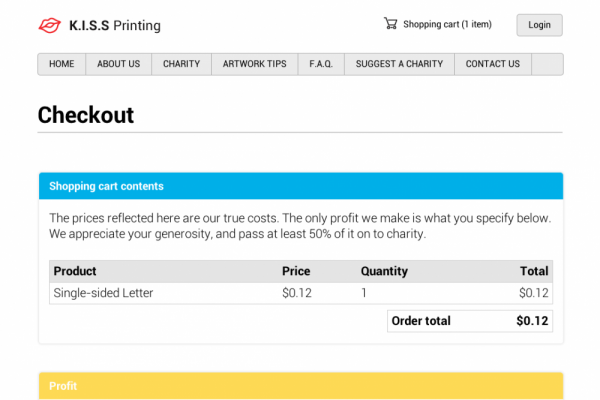Click the shopping cart icon
This screenshot has height=400, width=600.
click(390, 24)
